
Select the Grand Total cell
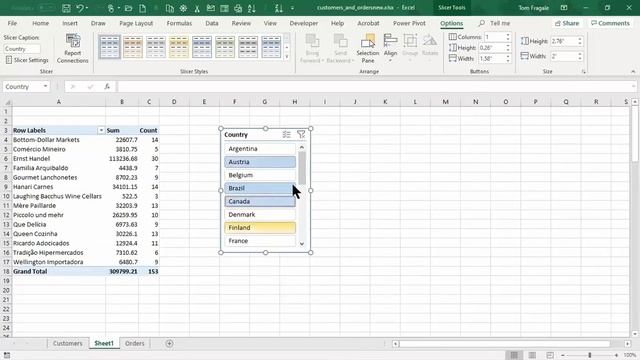click(59, 271)
